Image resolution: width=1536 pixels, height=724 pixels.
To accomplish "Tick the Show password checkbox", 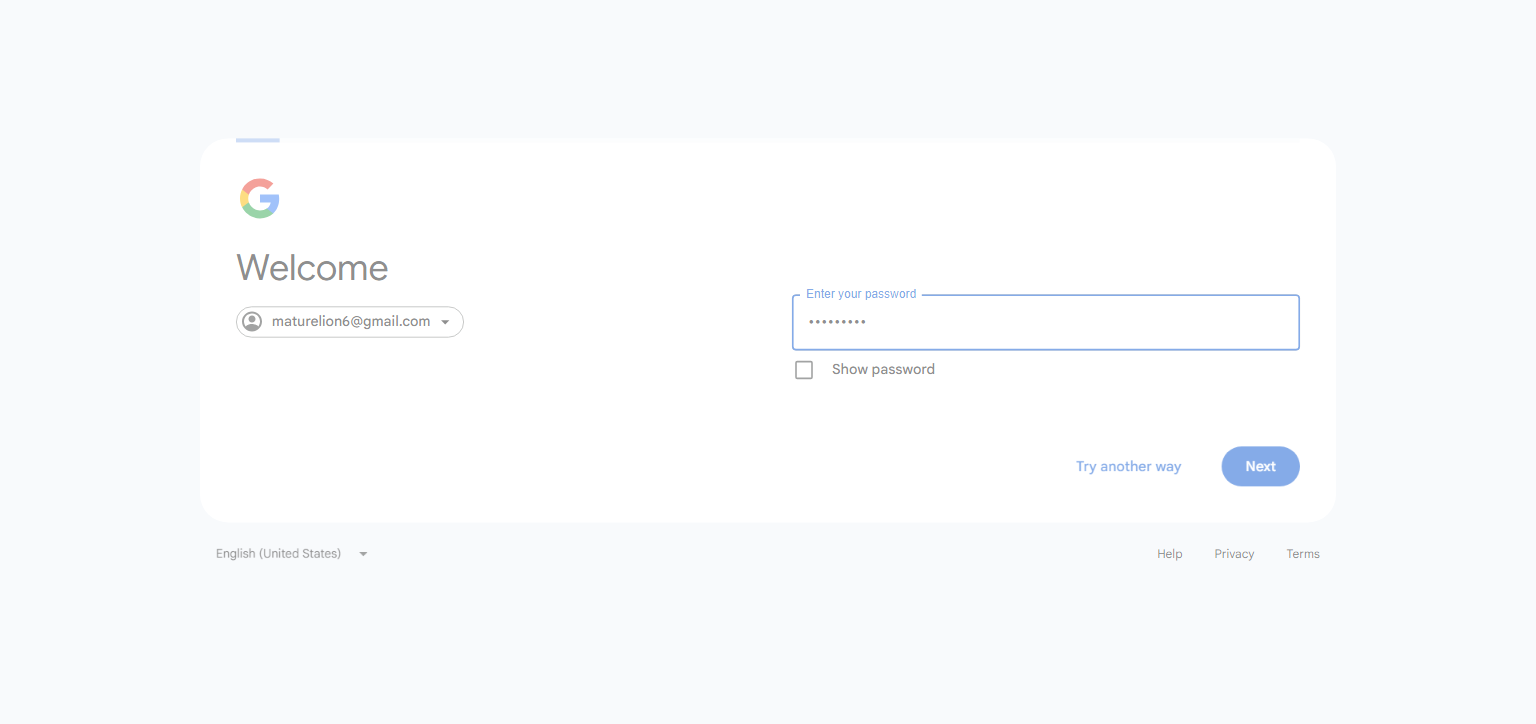I will point(804,370).
